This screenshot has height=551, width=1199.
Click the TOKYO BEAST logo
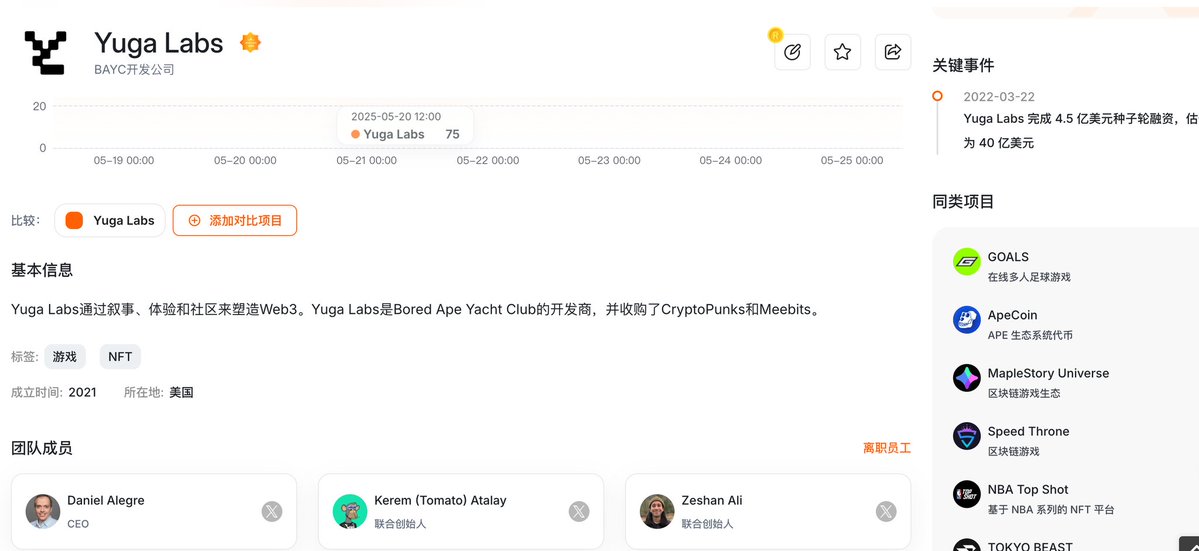[967, 545]
